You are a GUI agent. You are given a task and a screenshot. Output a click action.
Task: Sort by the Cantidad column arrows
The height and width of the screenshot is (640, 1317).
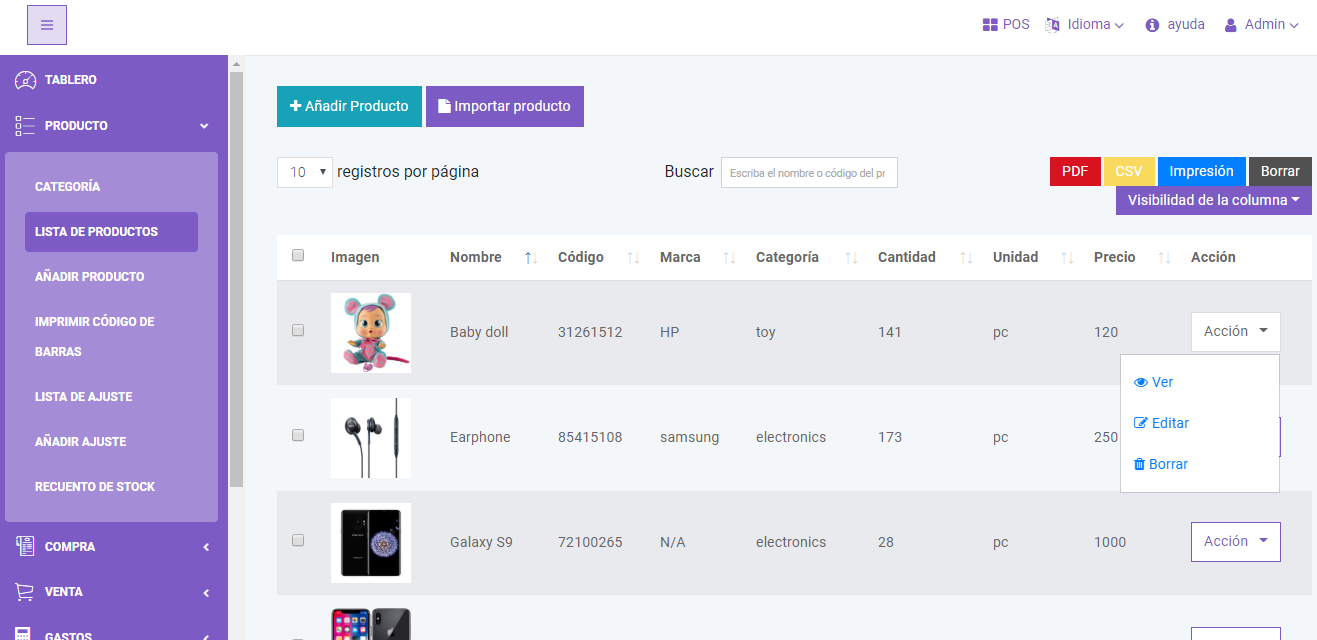(x=966, y=257)
